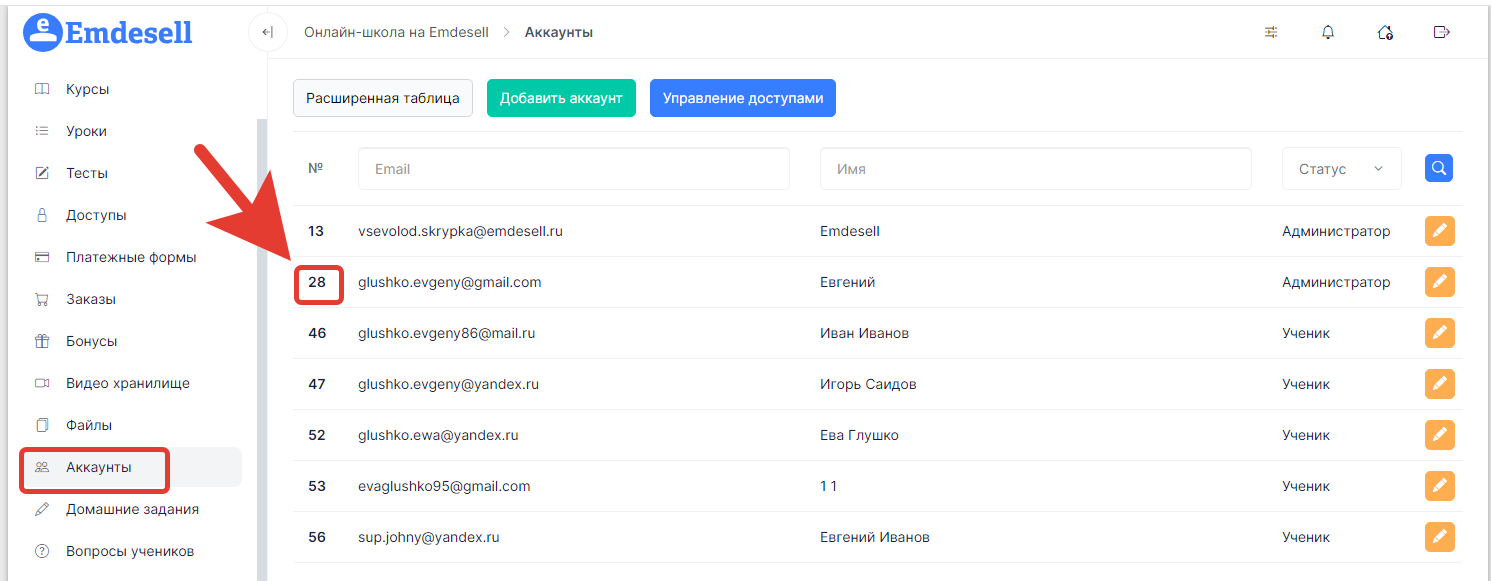Screen dimensions: 1491x581
Task: Open notifications bell icon
Action: pos(1328,32)
